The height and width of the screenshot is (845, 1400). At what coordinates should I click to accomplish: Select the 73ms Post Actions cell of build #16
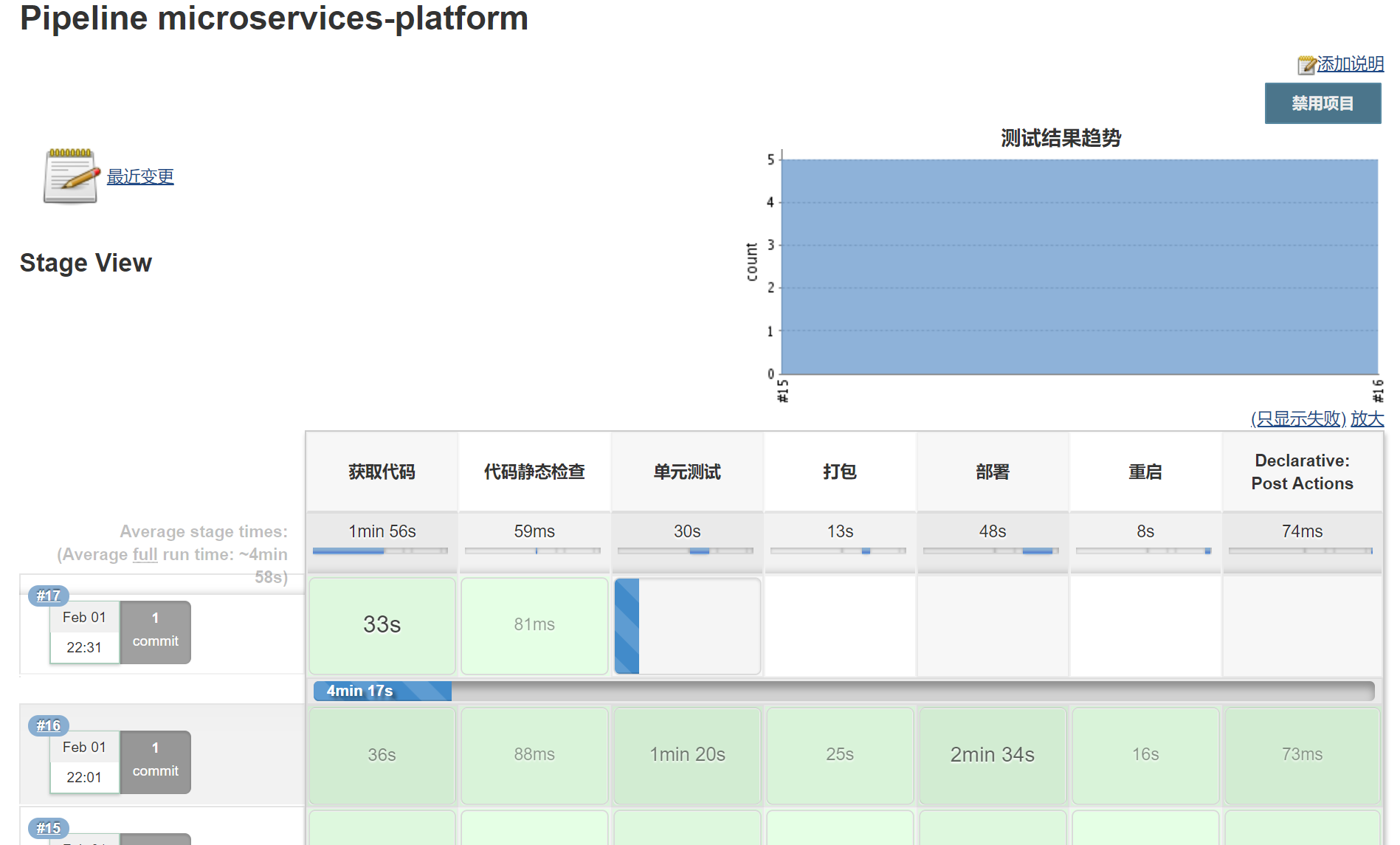click(1303, 755)
